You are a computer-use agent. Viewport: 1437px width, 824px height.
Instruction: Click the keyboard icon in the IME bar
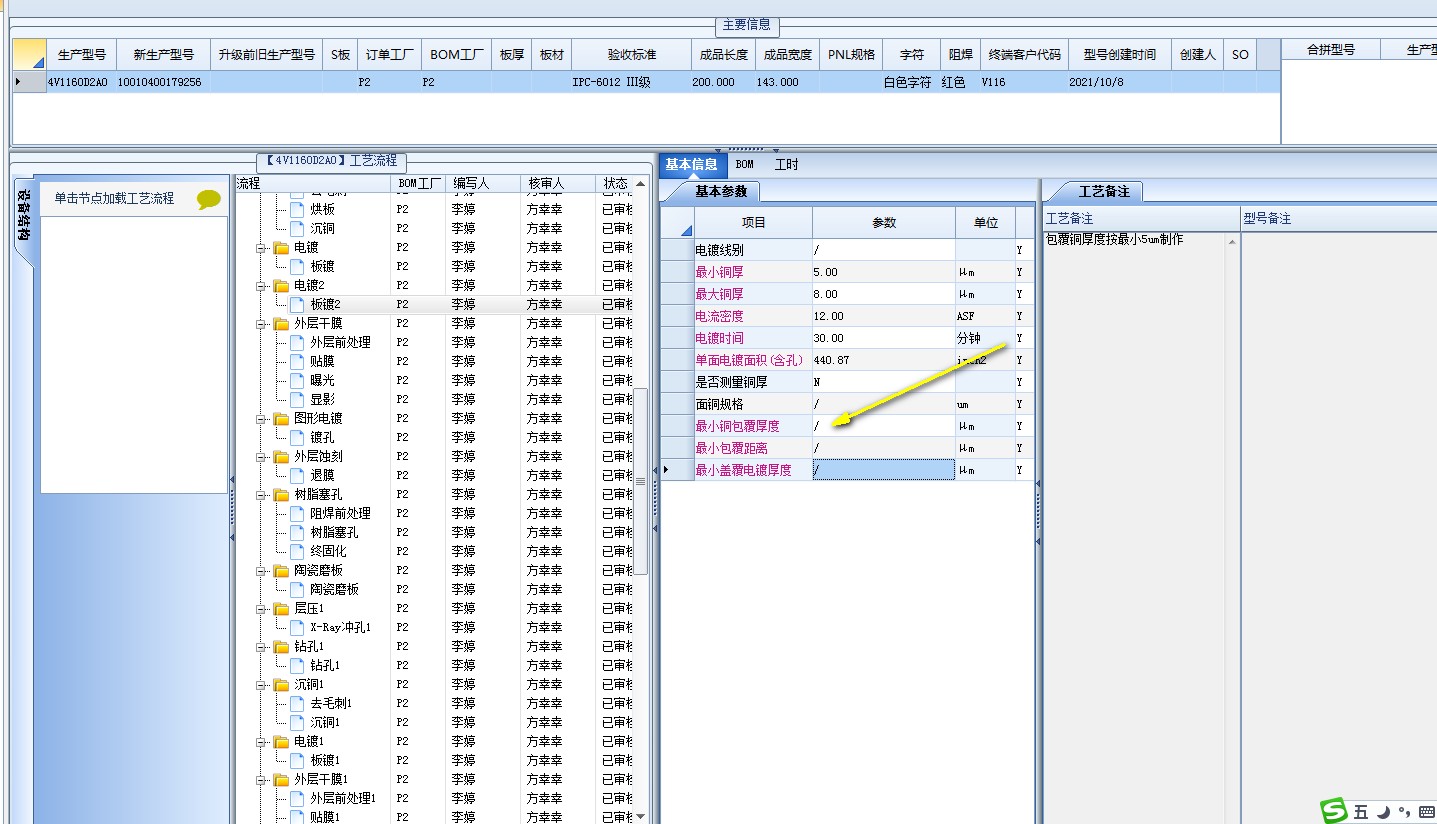(x=1426, y=812)
